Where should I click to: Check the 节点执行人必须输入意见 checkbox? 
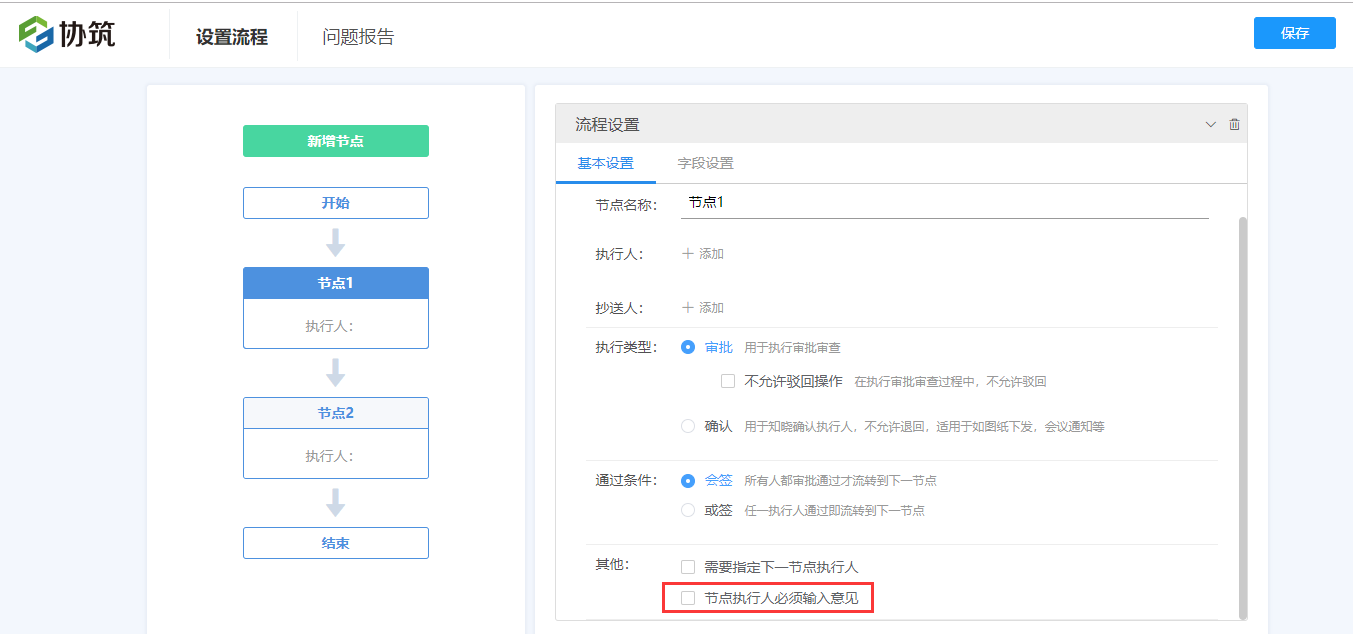(x=687, y=597)
